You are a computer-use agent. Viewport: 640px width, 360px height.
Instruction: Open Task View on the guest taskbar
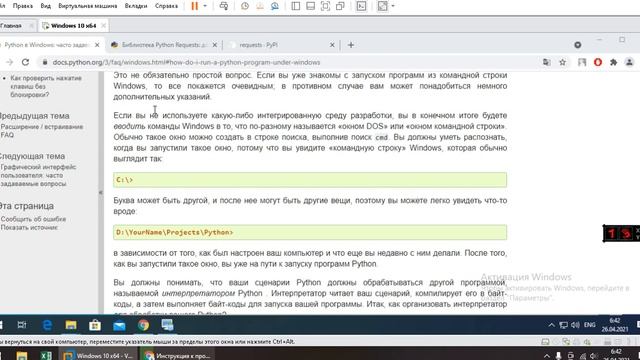[22, 325]
